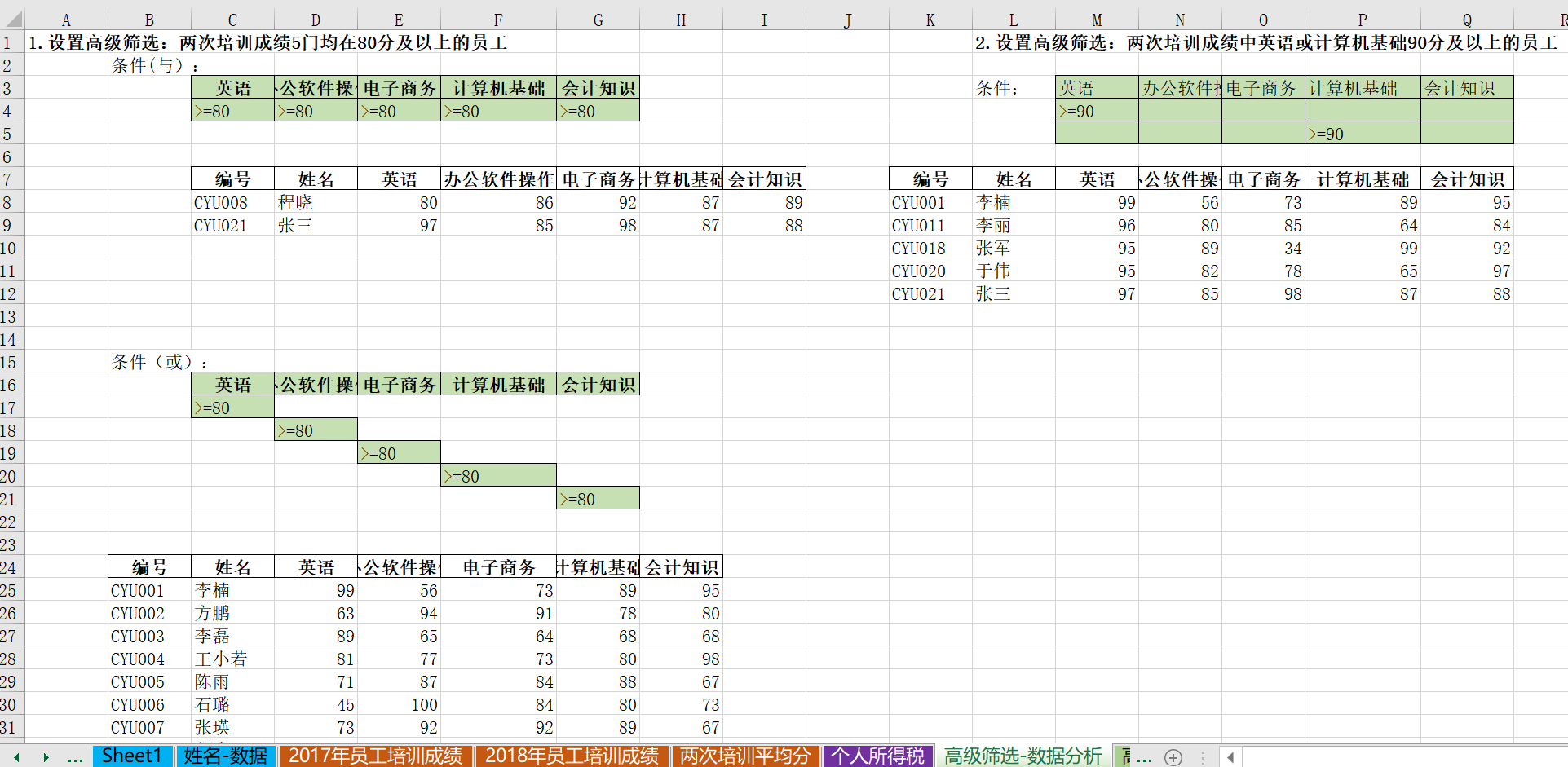Select the title cell starting with '1. 设置高级筛选'
Image resolution: width=1568 pixels, height=767 pixels.
click(x=268, y=42)
